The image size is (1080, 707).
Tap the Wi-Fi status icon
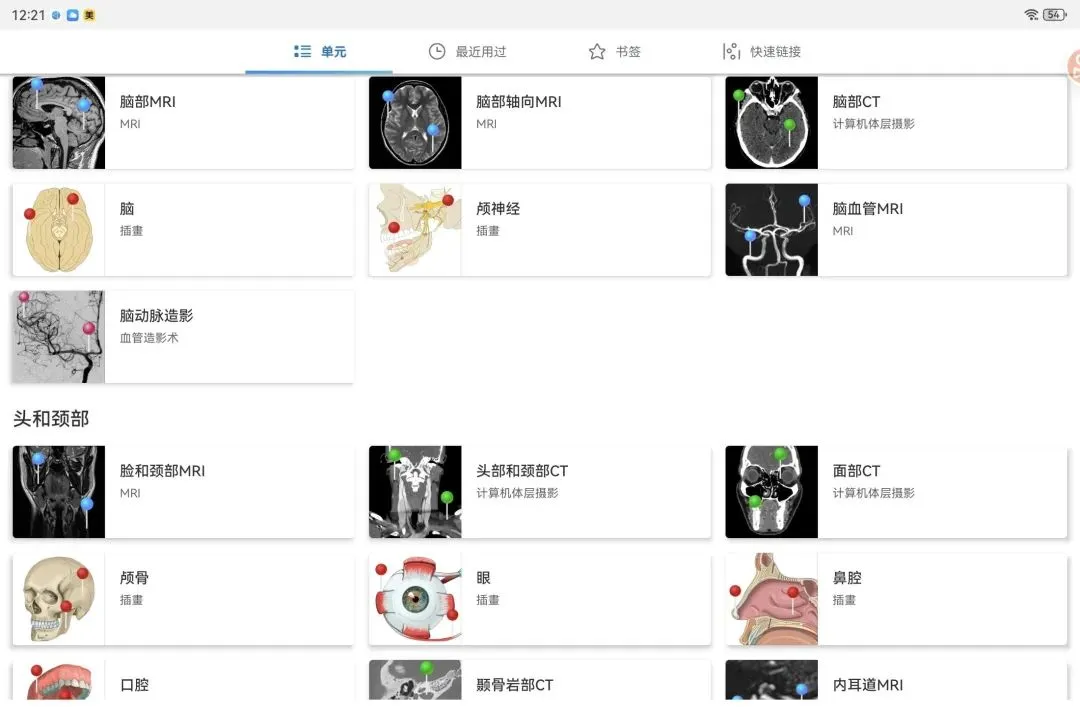coord(1031,14)
